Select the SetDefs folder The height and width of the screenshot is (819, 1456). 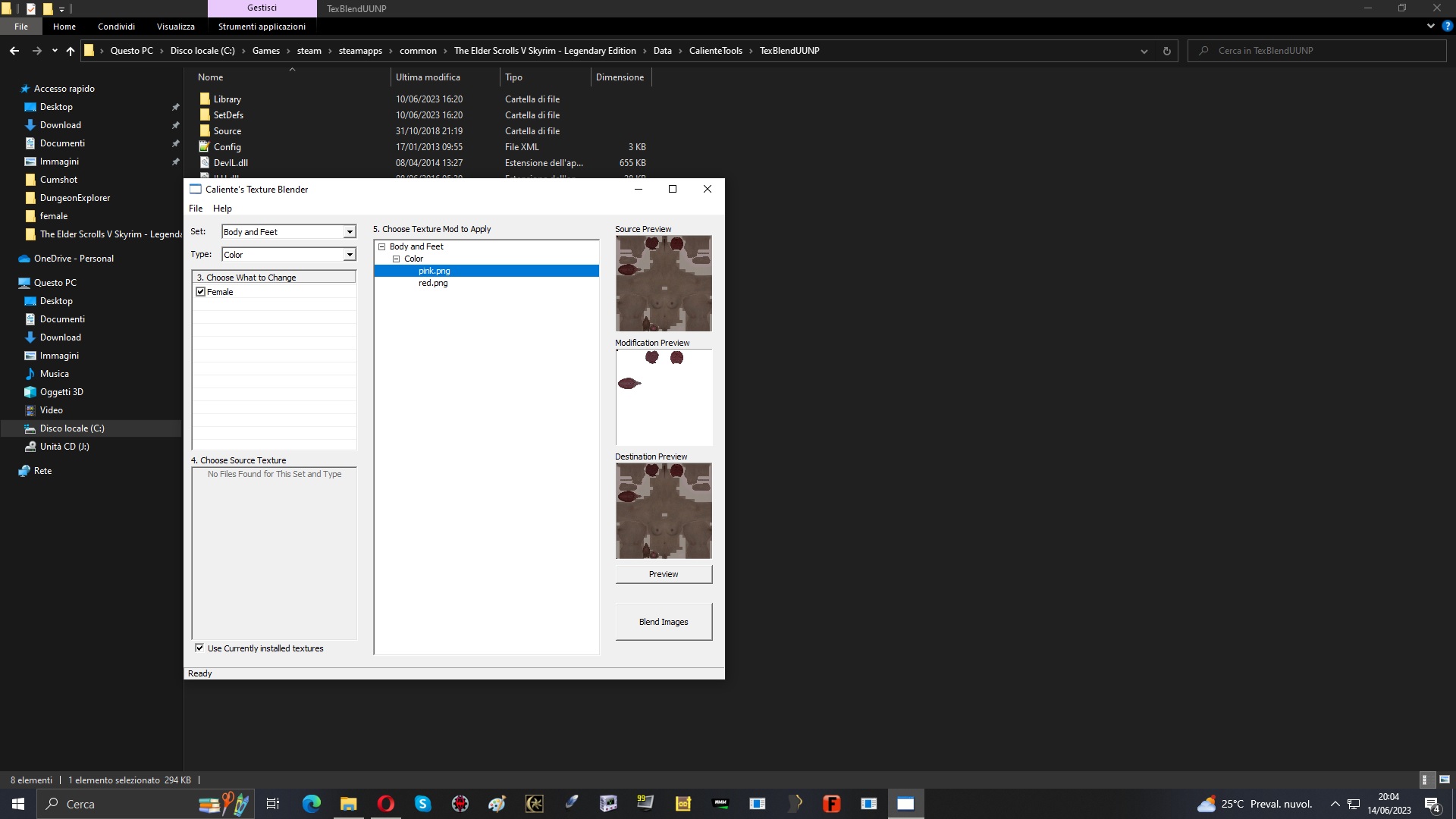point(228,115)
